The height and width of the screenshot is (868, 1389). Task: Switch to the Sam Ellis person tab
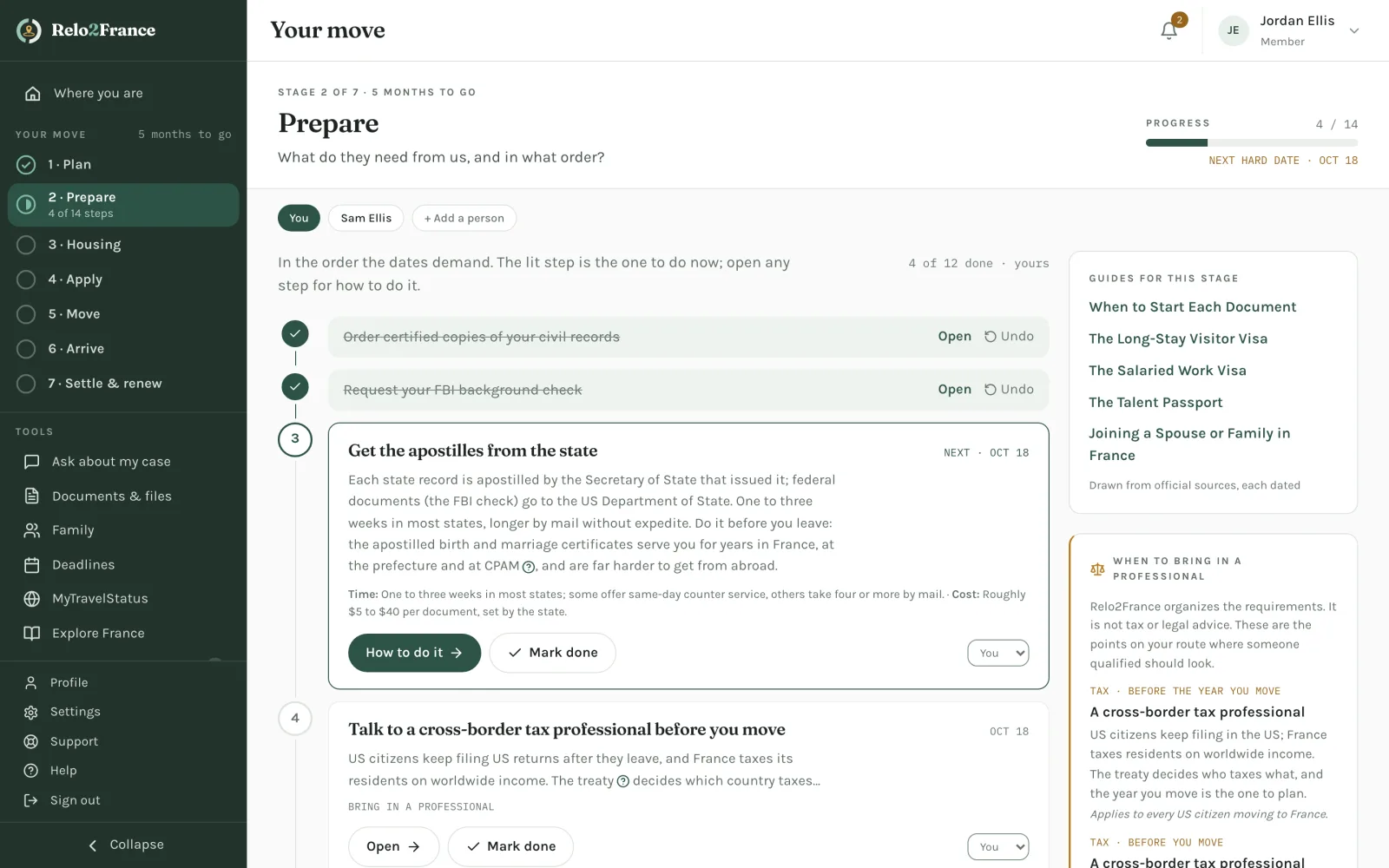[x=366, y=218]
